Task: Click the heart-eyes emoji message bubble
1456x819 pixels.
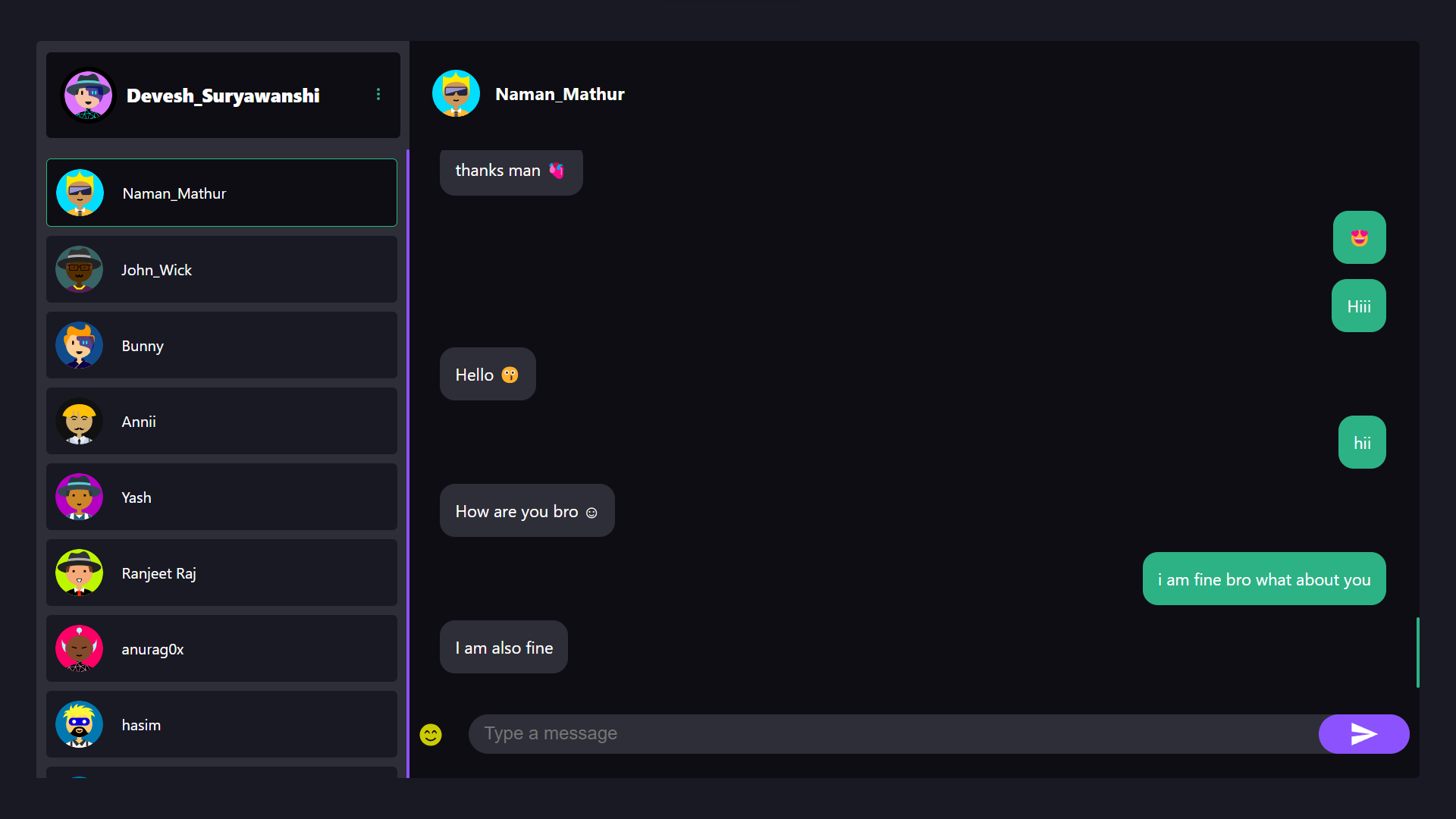Action: 1359,238
